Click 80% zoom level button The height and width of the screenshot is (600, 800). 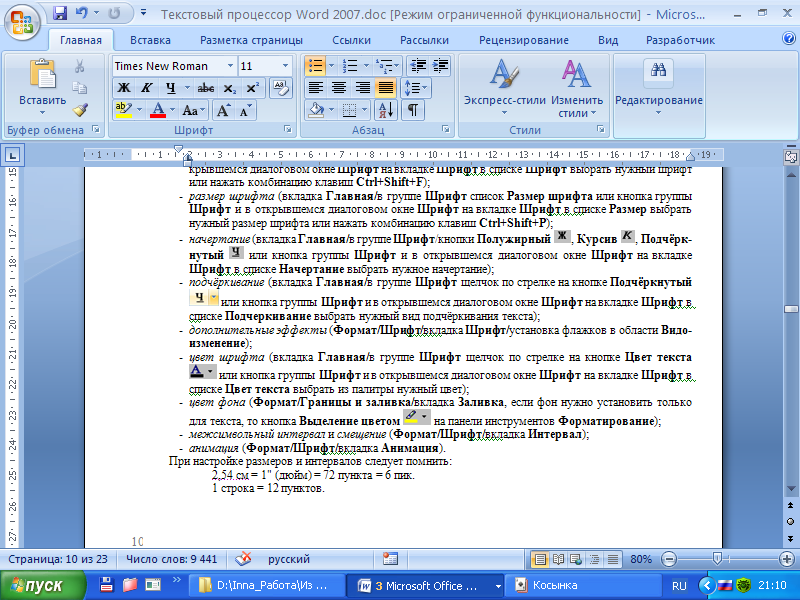click(x=641, y=559)
